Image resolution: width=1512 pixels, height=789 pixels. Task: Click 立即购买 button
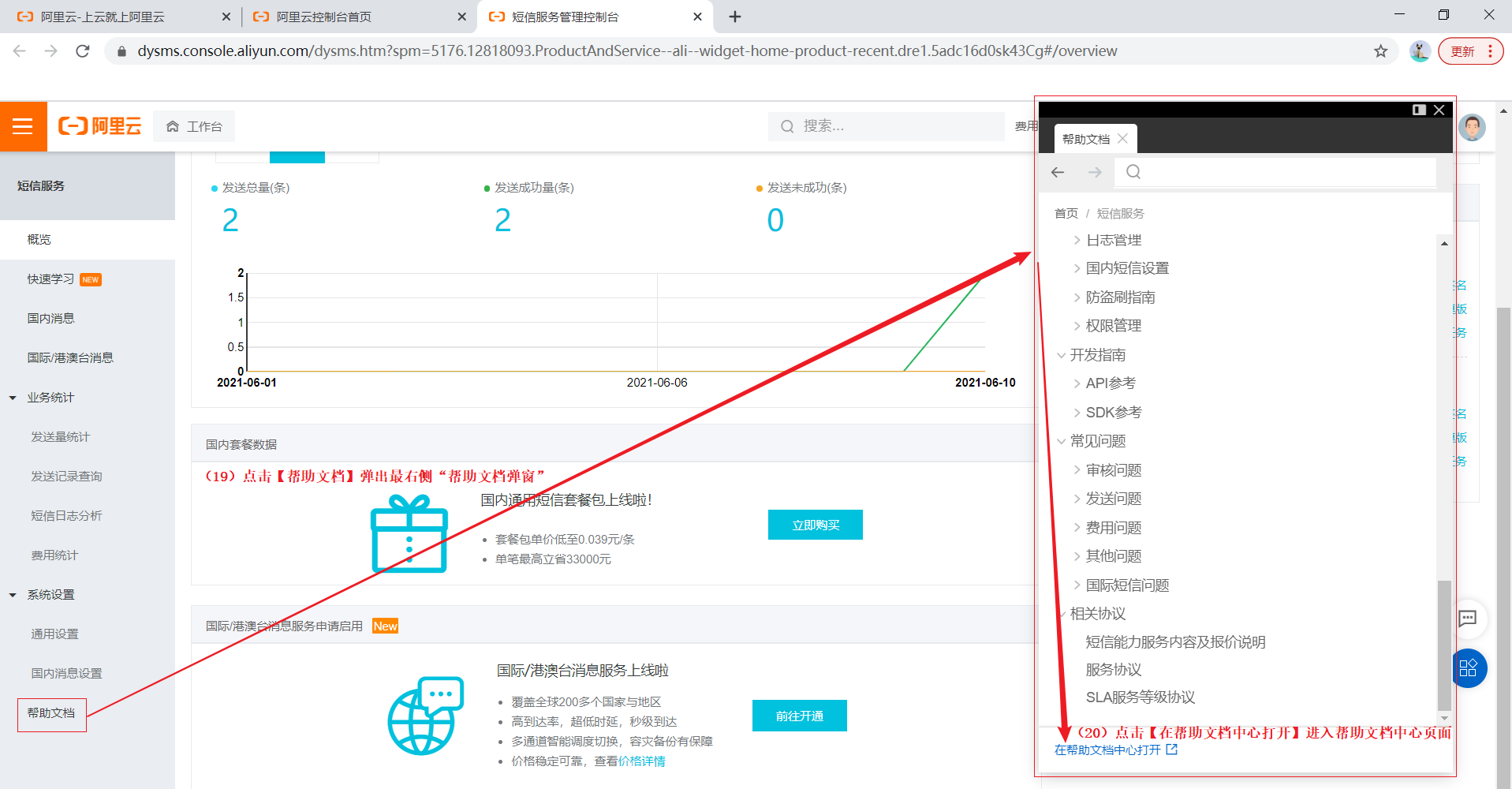pos(816,525)
